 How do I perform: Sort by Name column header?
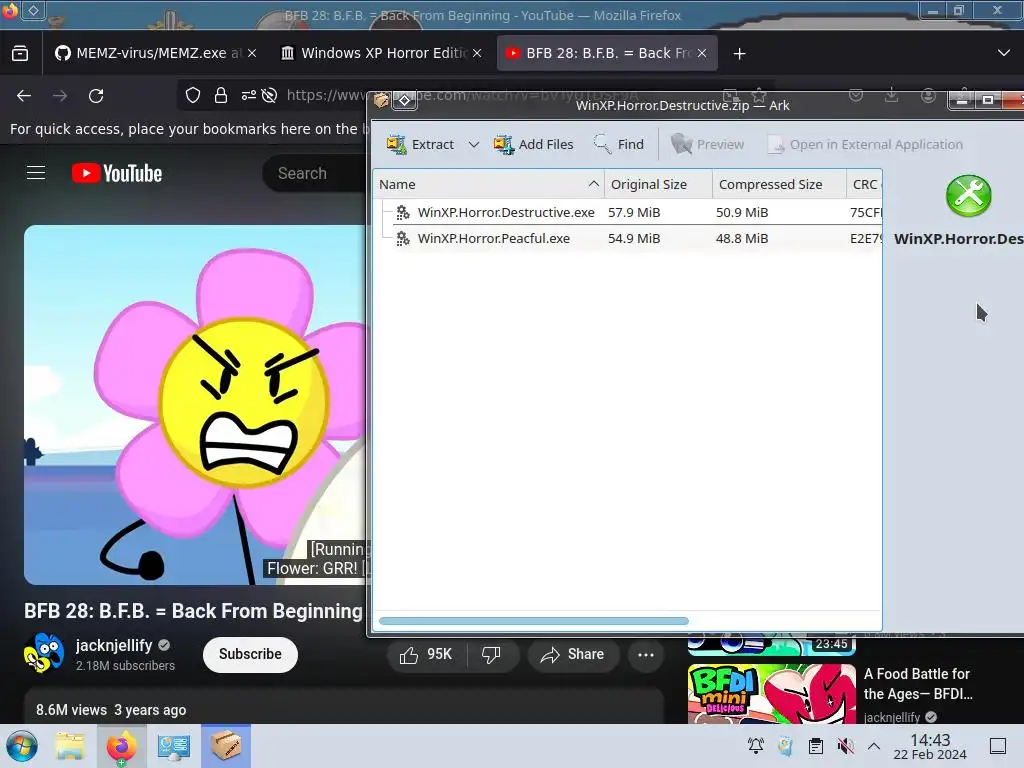488,184
